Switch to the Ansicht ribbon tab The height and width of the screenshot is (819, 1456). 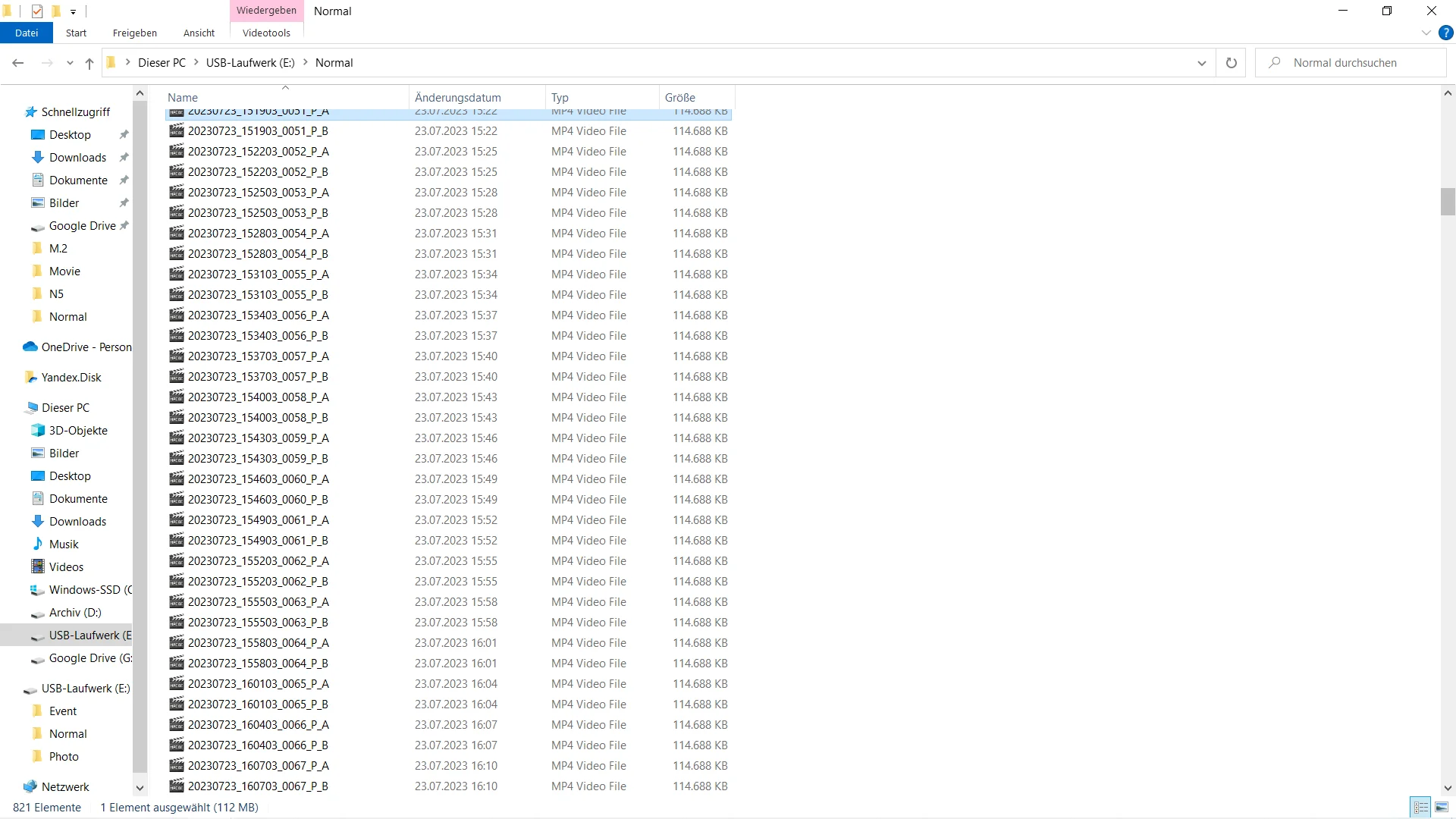point(199,33)
